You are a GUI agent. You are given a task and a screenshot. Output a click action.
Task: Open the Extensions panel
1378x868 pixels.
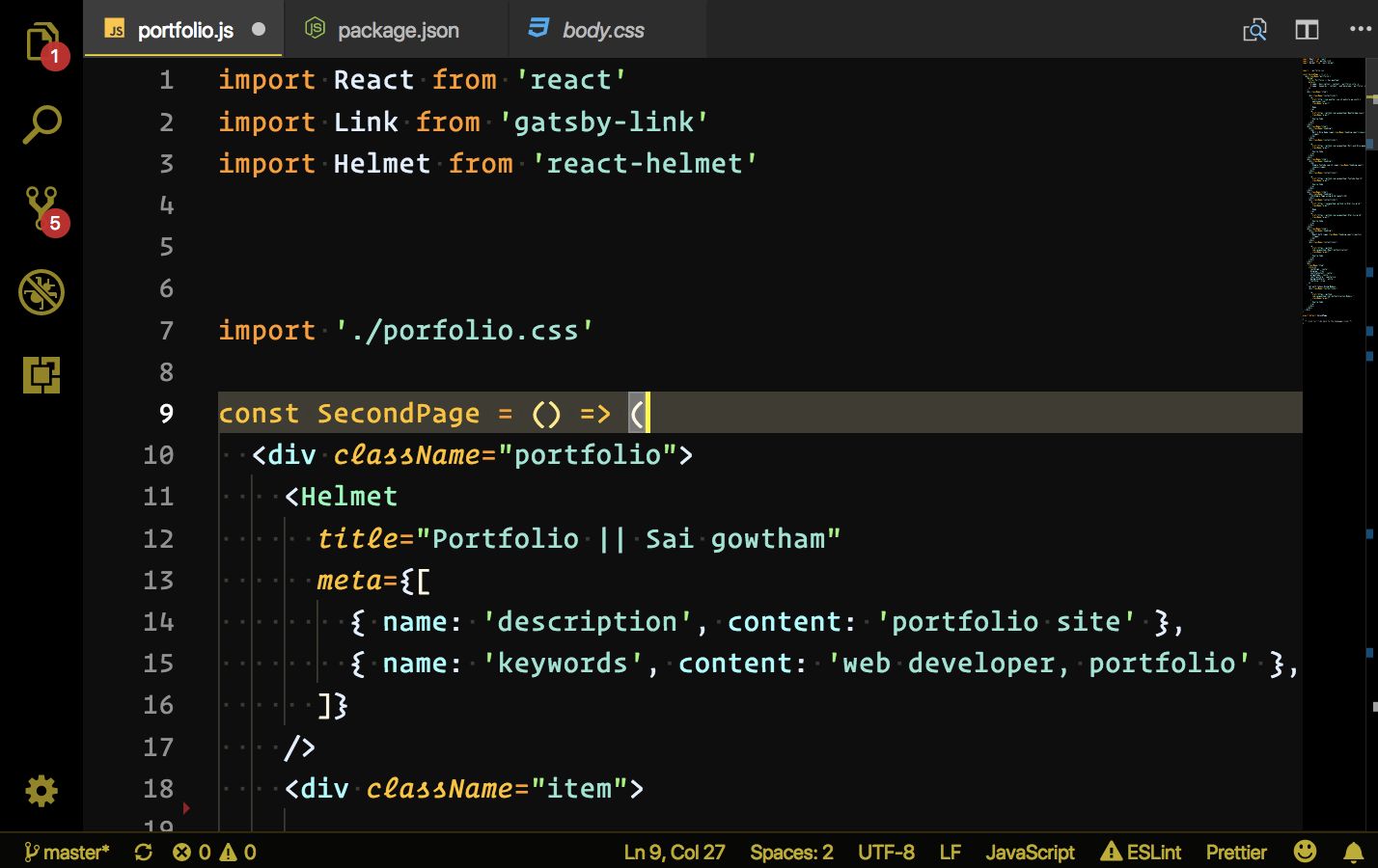click(41, 374)
